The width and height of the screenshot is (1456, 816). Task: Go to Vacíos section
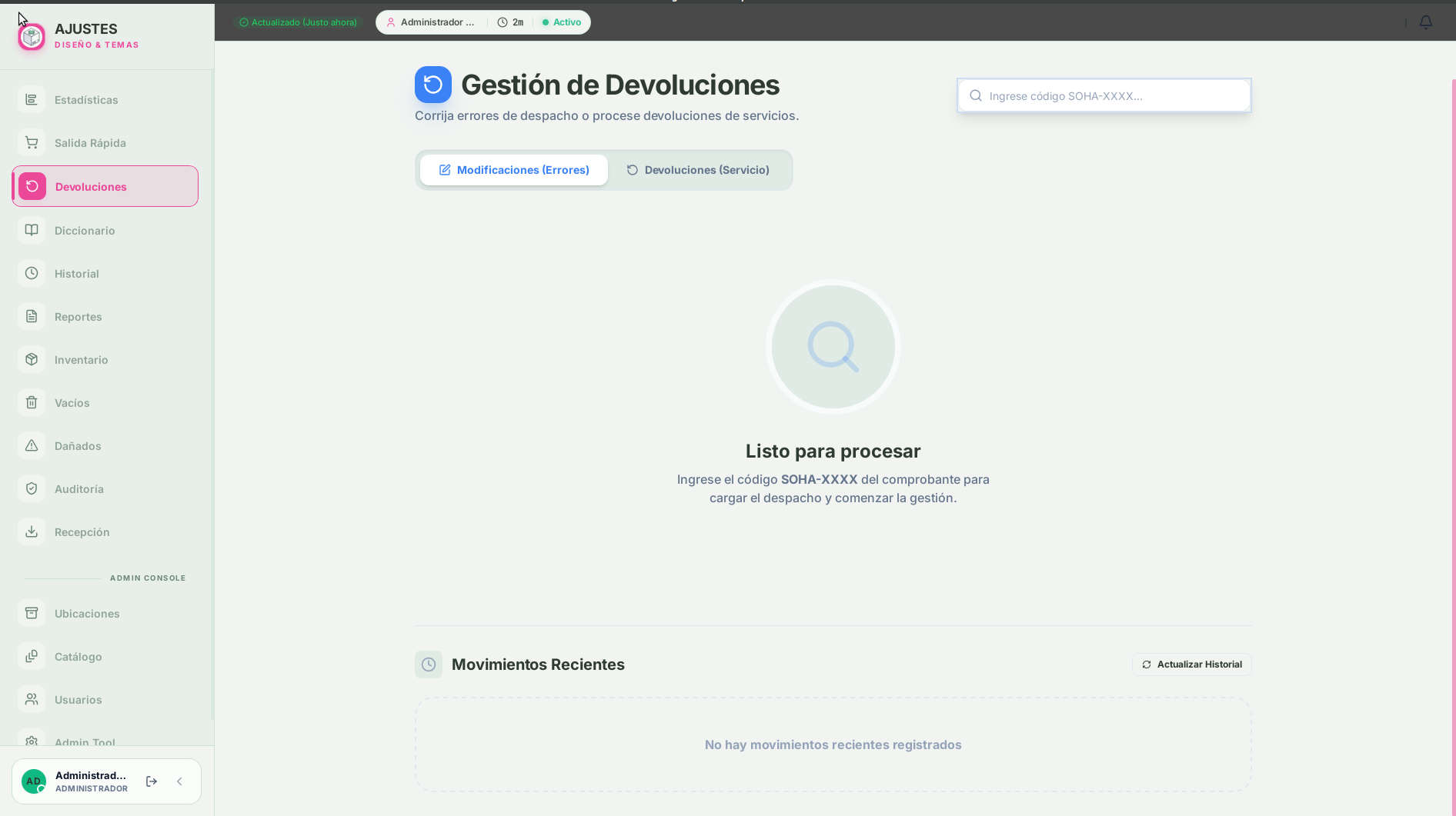point(105,402)
